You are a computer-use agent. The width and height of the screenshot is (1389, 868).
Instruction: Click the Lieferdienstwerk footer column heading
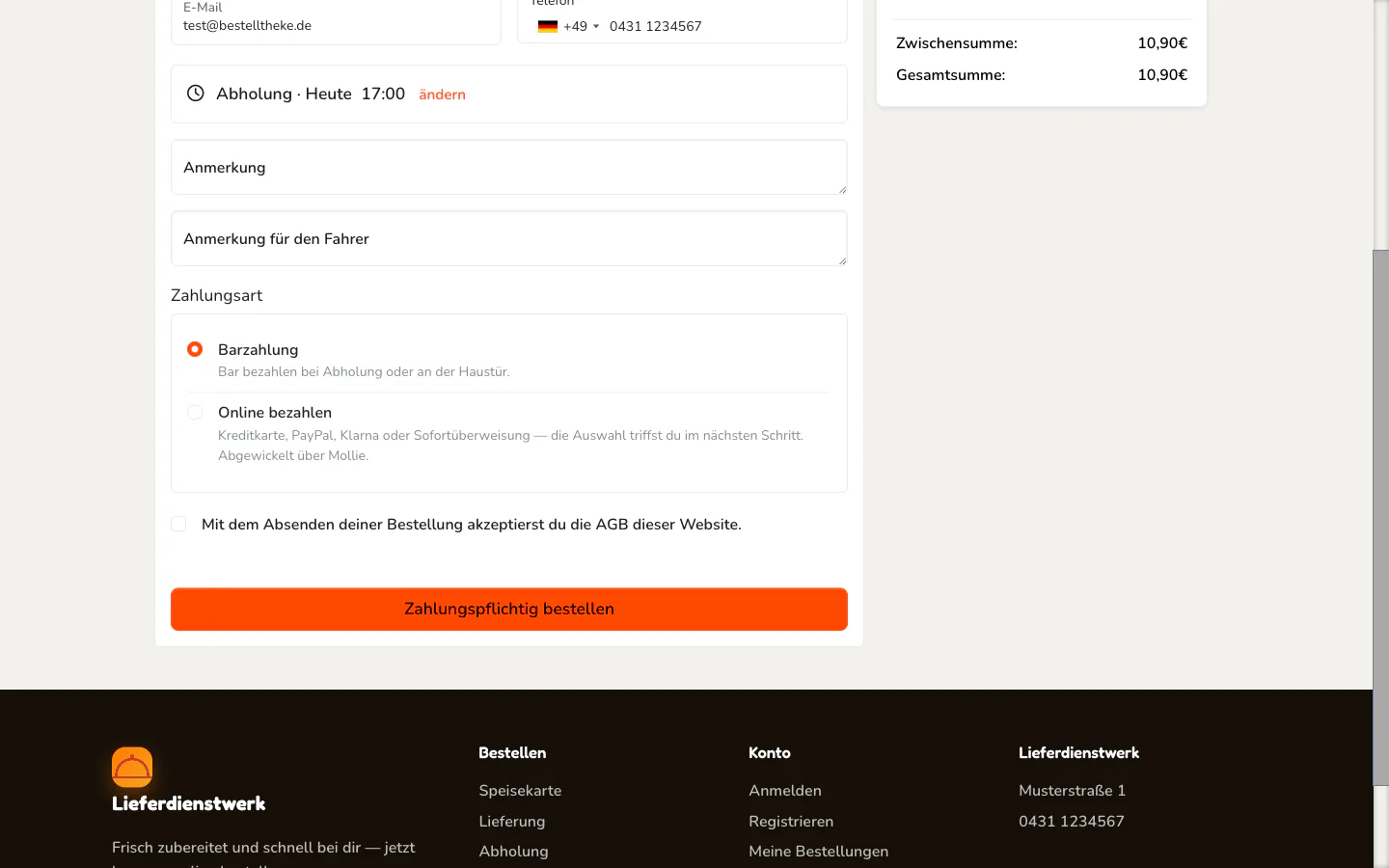pyautogui.click(x=1079, y=753)
